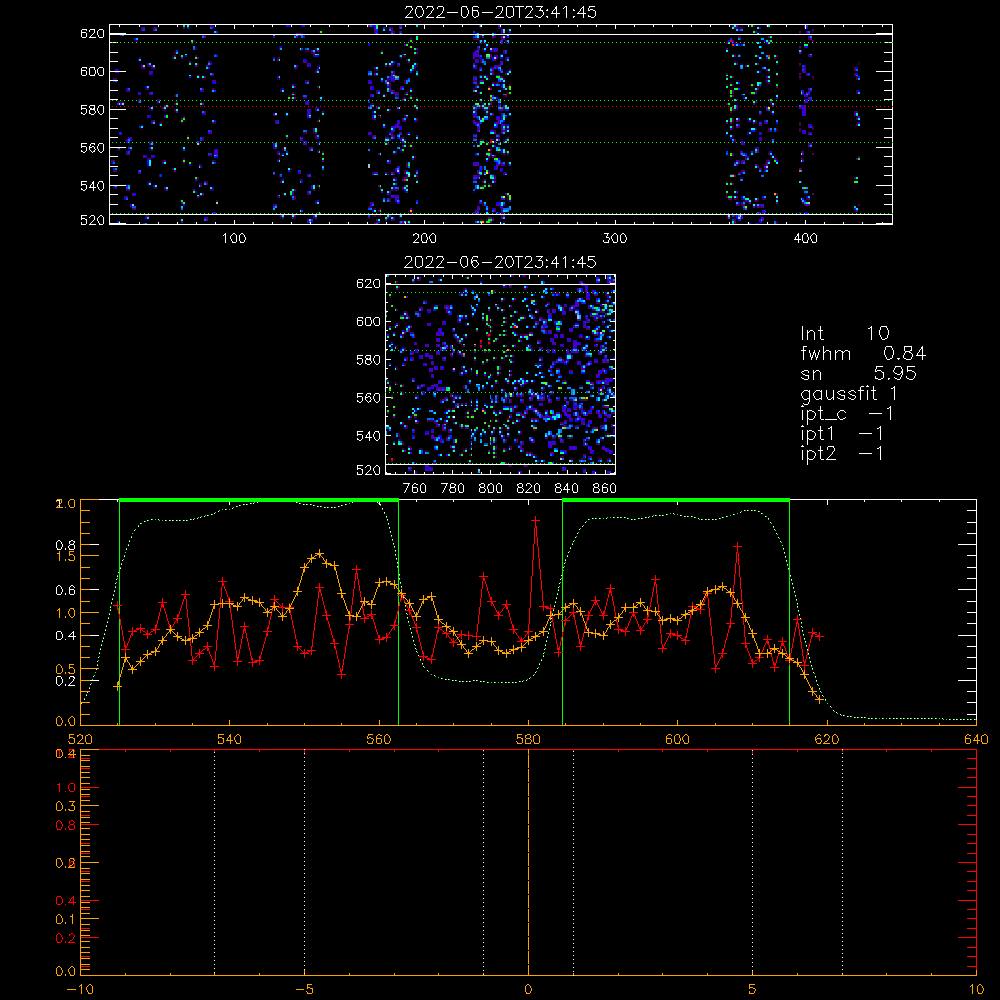Select x-axis label 820 on small square image

click(529, 489)
